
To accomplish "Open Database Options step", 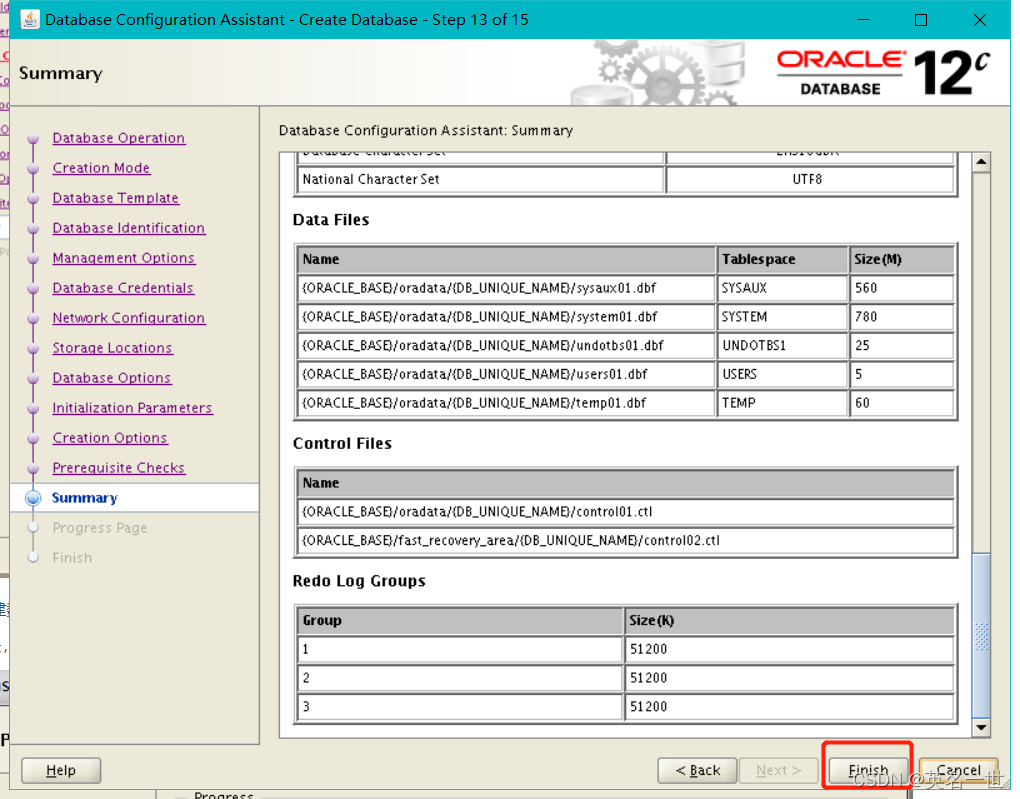I will [x=111, y=377].
